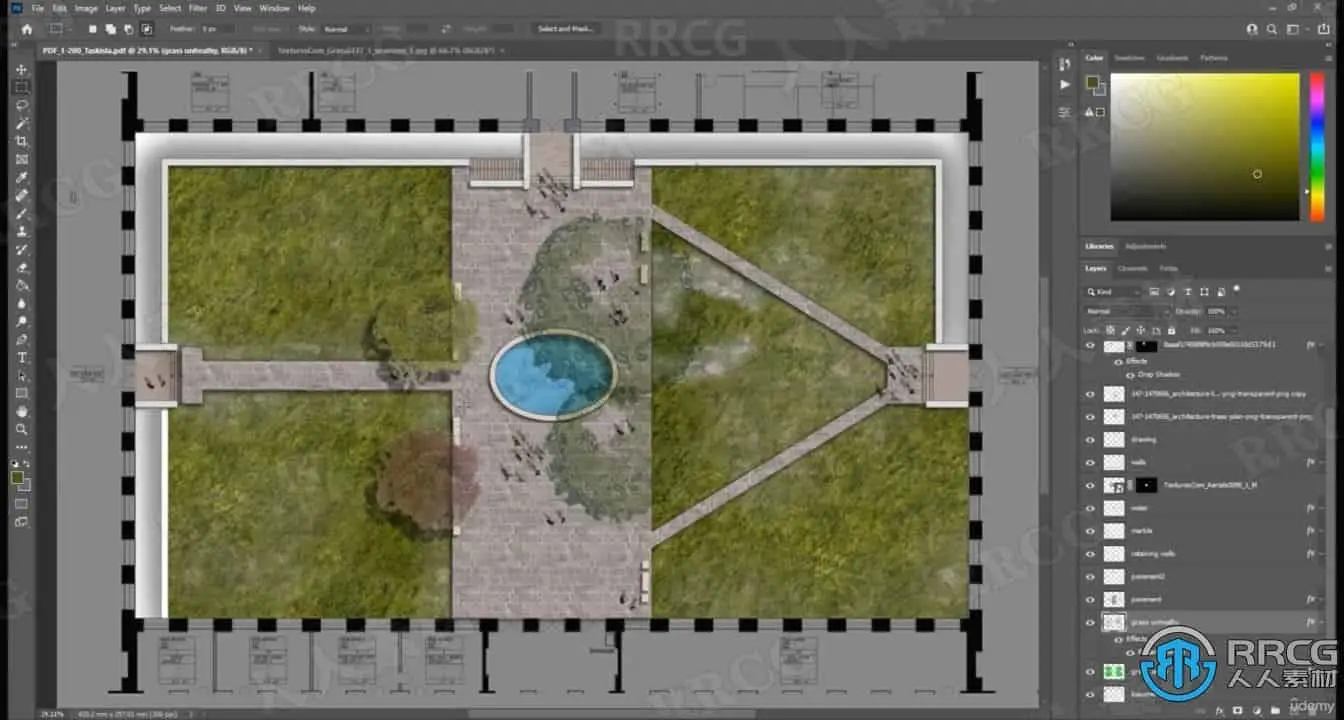Select the Gradient tool
This screenshot has height=720, width=1344.
pos(22,286)
